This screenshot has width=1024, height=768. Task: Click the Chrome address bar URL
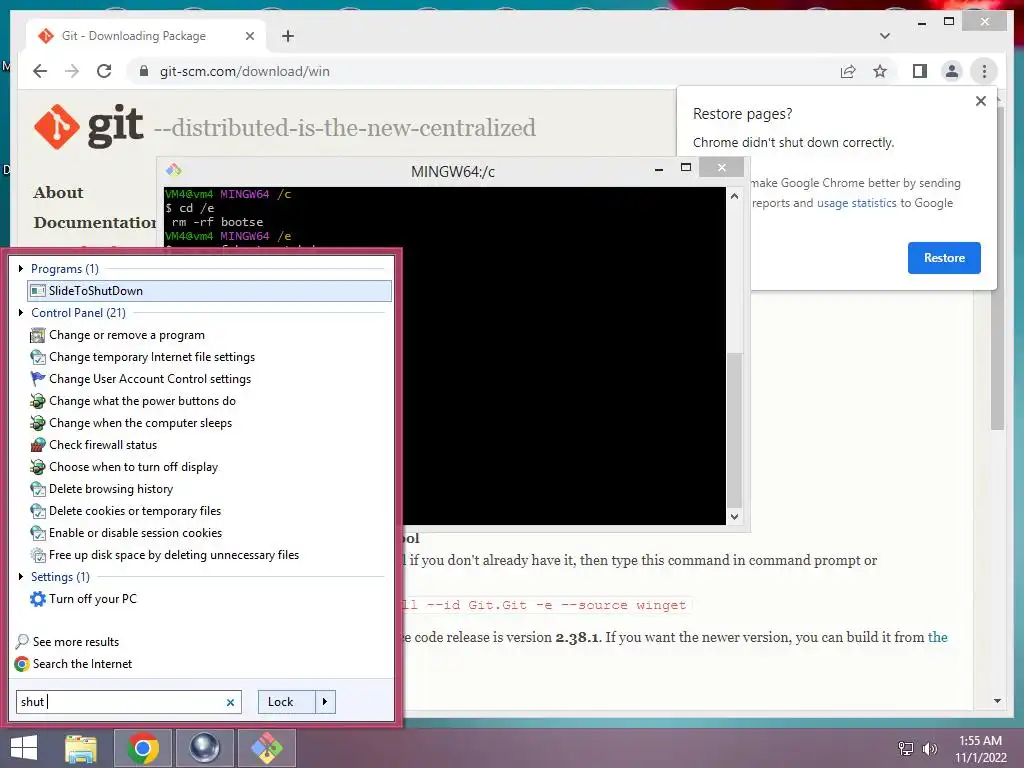click(x=244, y=71)
